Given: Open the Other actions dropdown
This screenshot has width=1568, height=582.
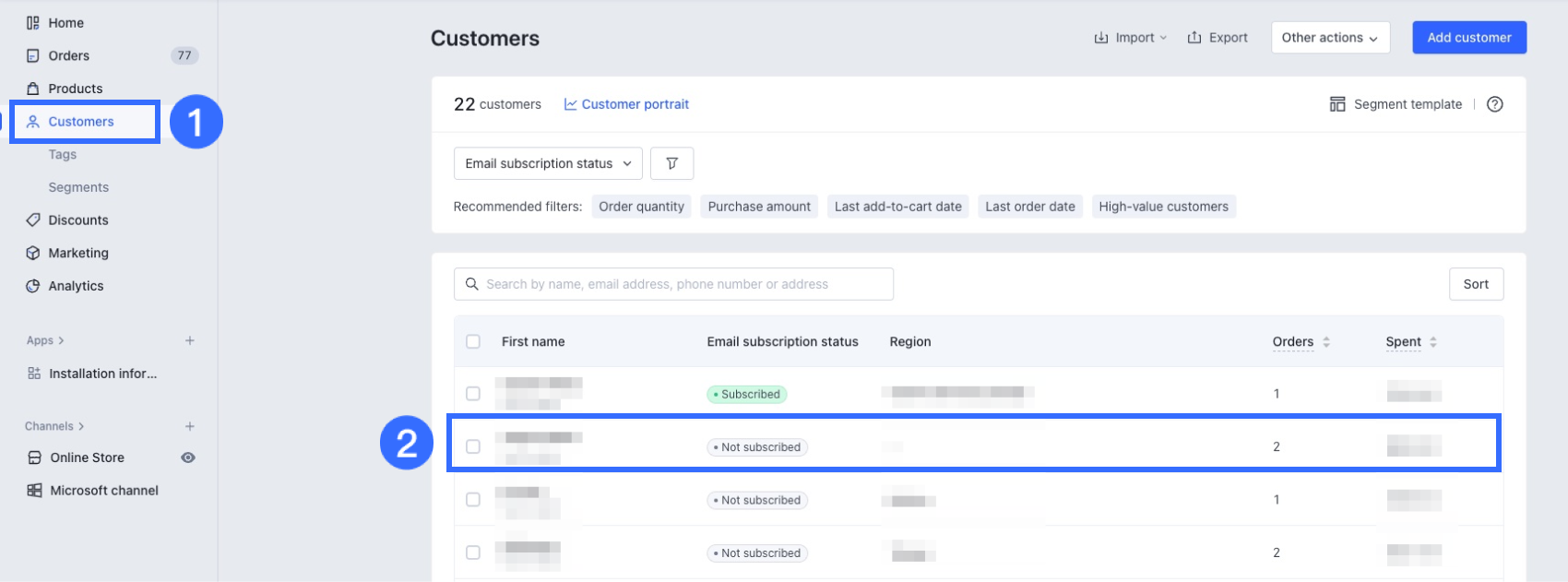Looking at the screenshot, I should [x=1329, y=38].
